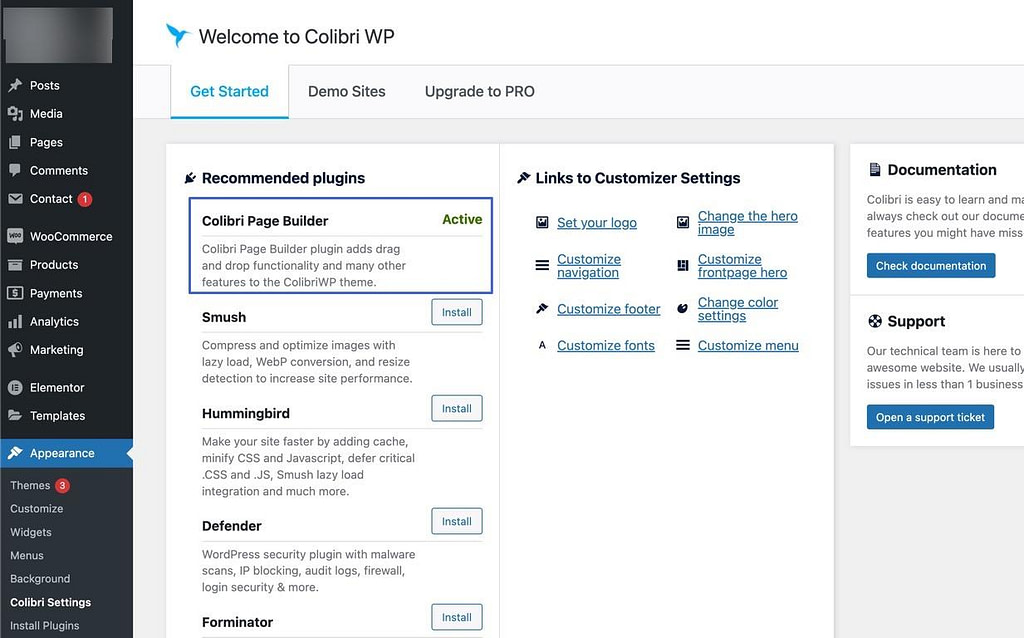Open the Upgrade to PRO tab
The width and height of the screenshot is (1024, 638).
479,91
